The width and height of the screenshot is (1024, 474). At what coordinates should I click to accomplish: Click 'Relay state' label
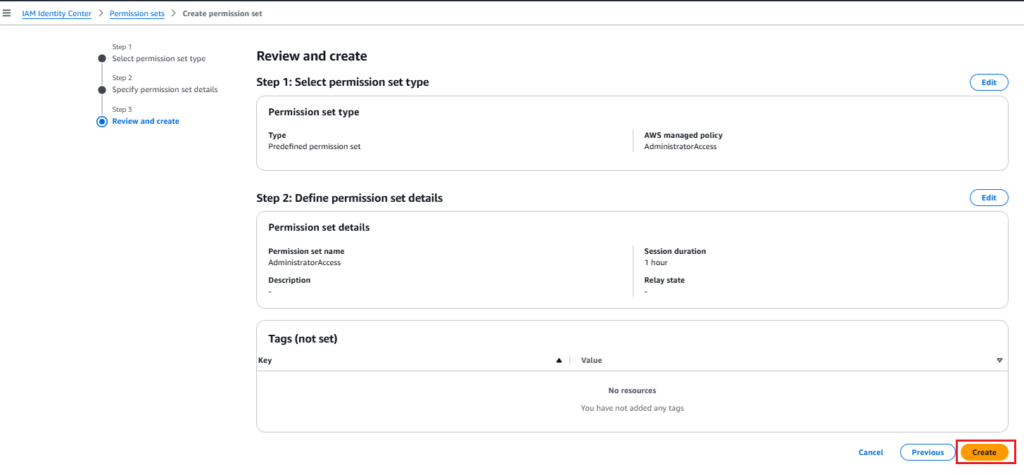tap(664, 280)
